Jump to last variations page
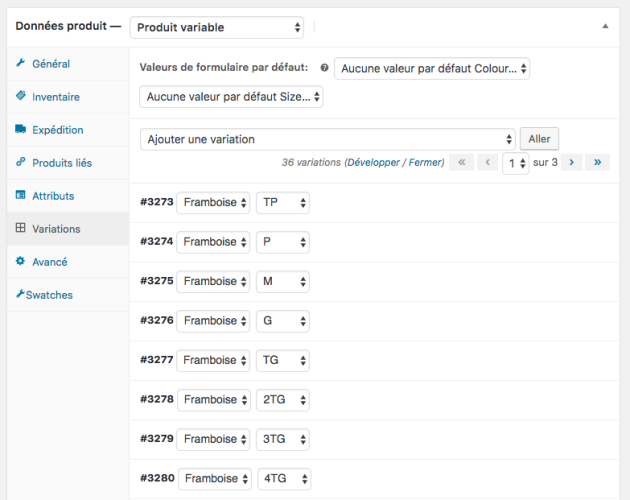Viewport: 630px width, 500px height. pos(598,162)
